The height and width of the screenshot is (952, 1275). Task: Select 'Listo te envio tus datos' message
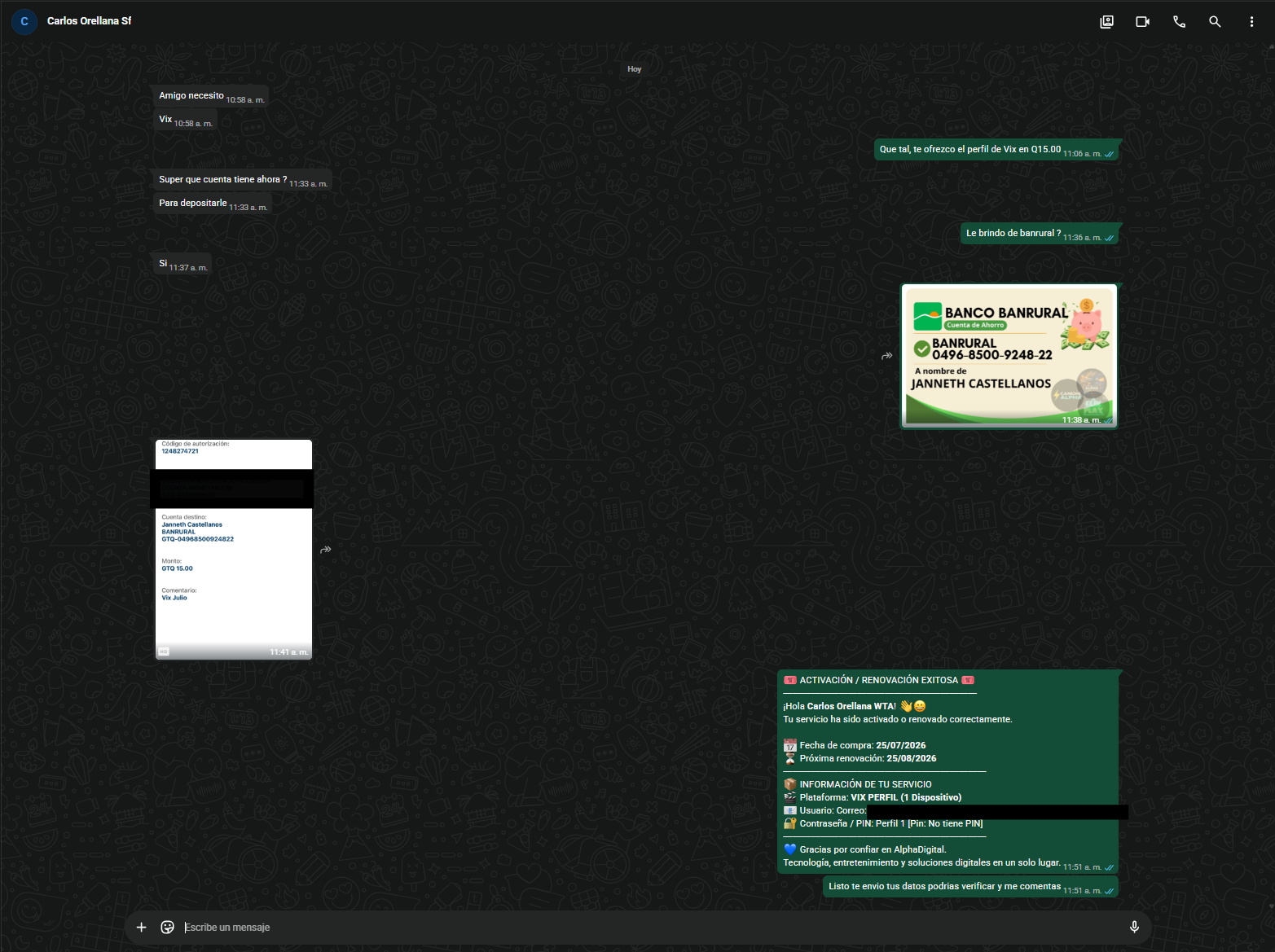point(970,887)
